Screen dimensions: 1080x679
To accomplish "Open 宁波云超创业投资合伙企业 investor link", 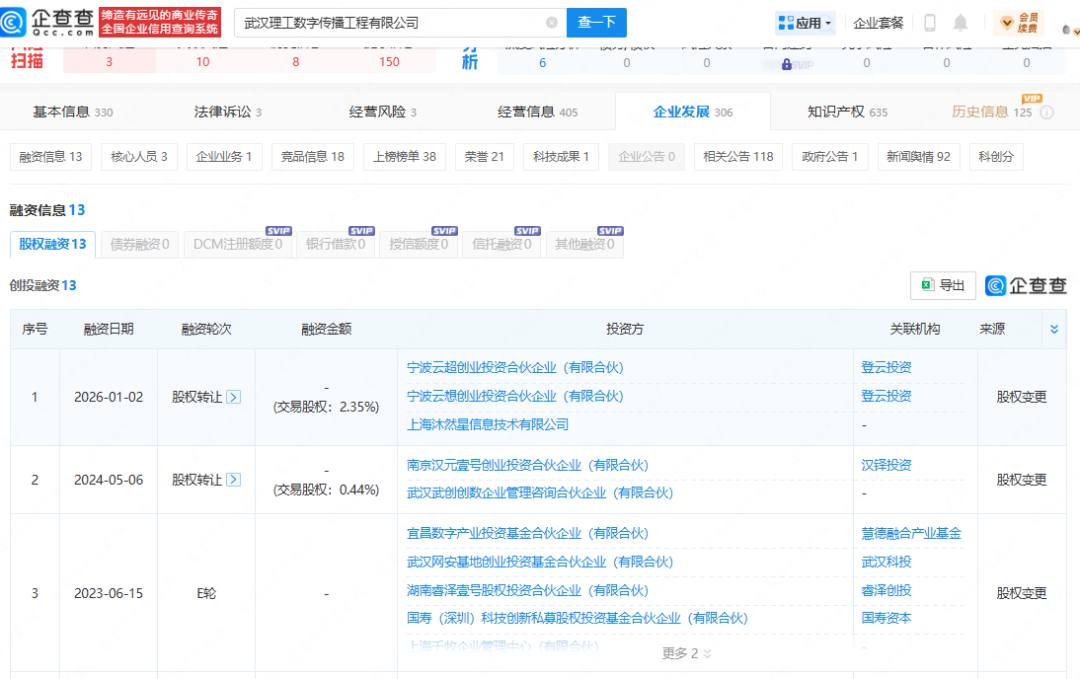I will 515,368.
